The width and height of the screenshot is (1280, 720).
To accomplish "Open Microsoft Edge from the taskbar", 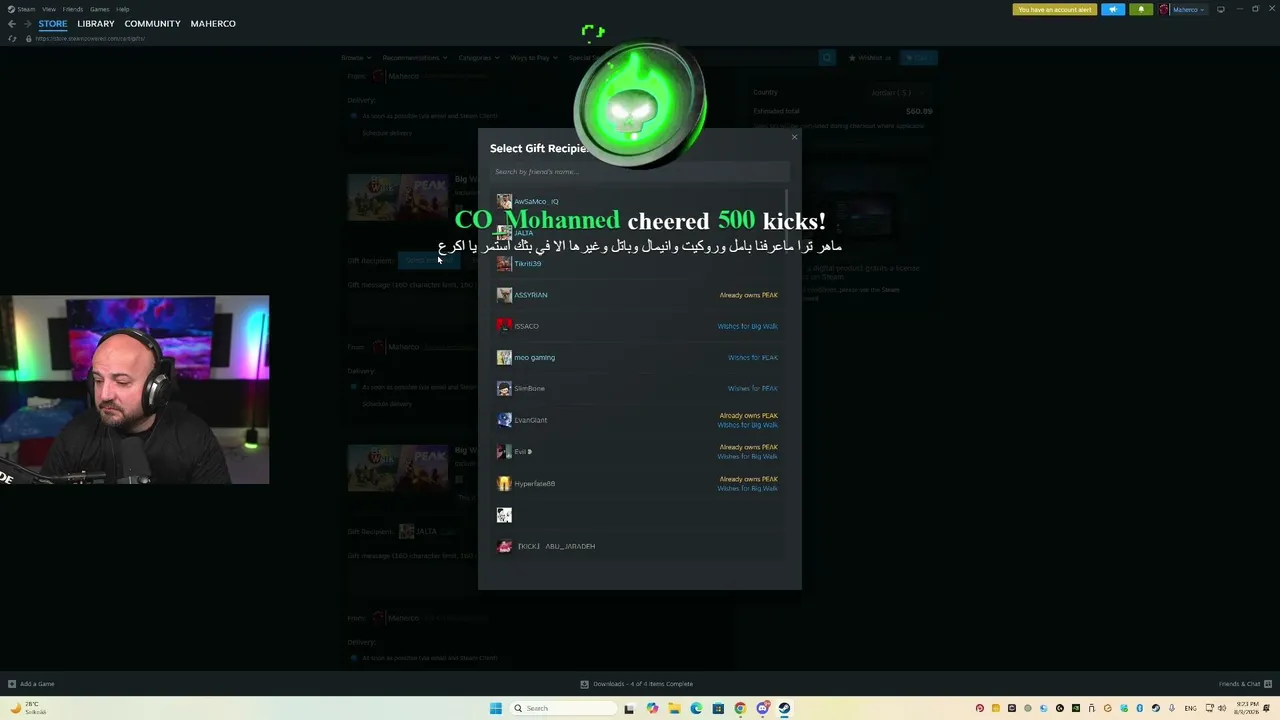I will pos(696,708).
